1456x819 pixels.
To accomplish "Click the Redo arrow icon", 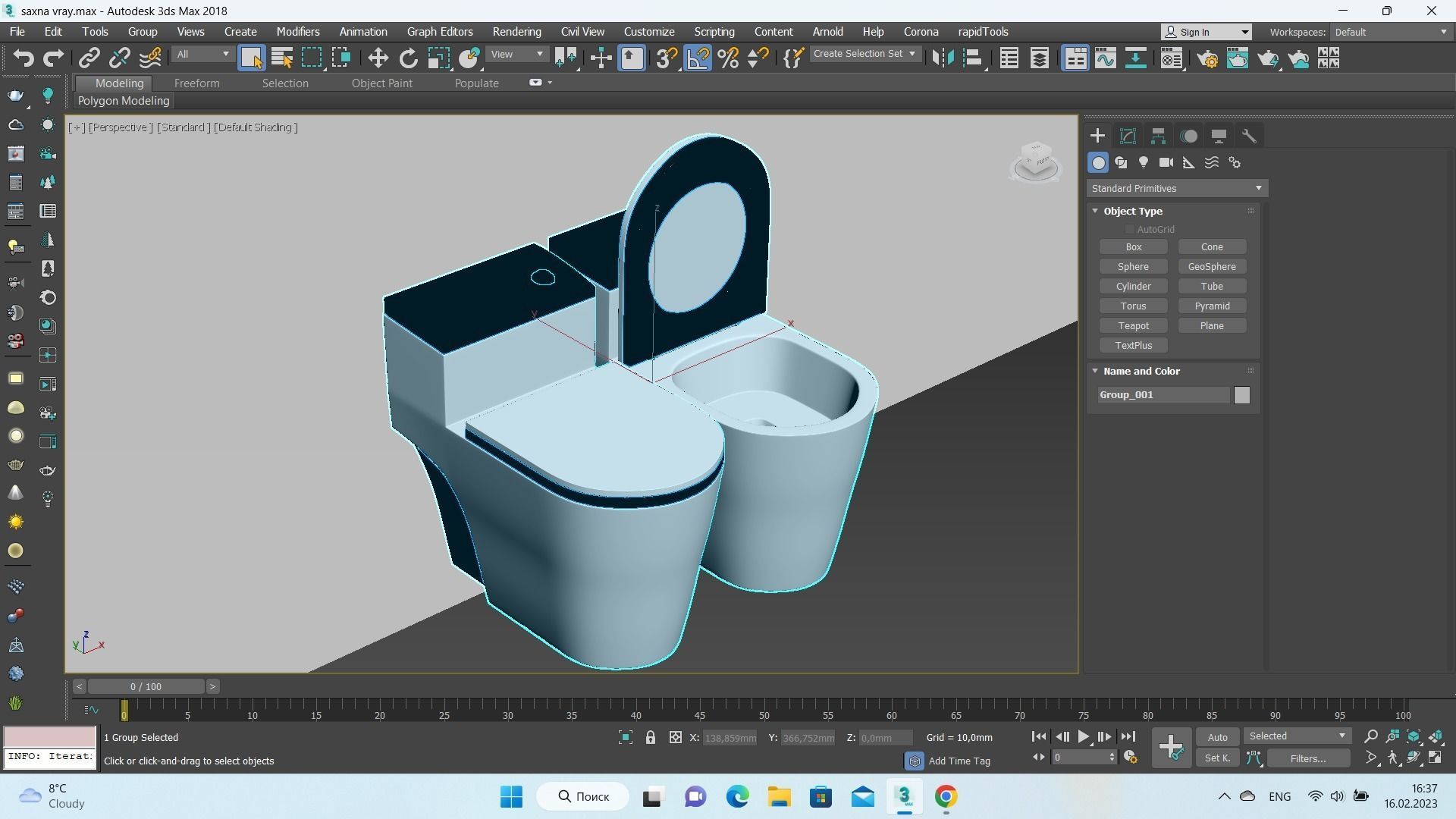I will coord(53,58).
